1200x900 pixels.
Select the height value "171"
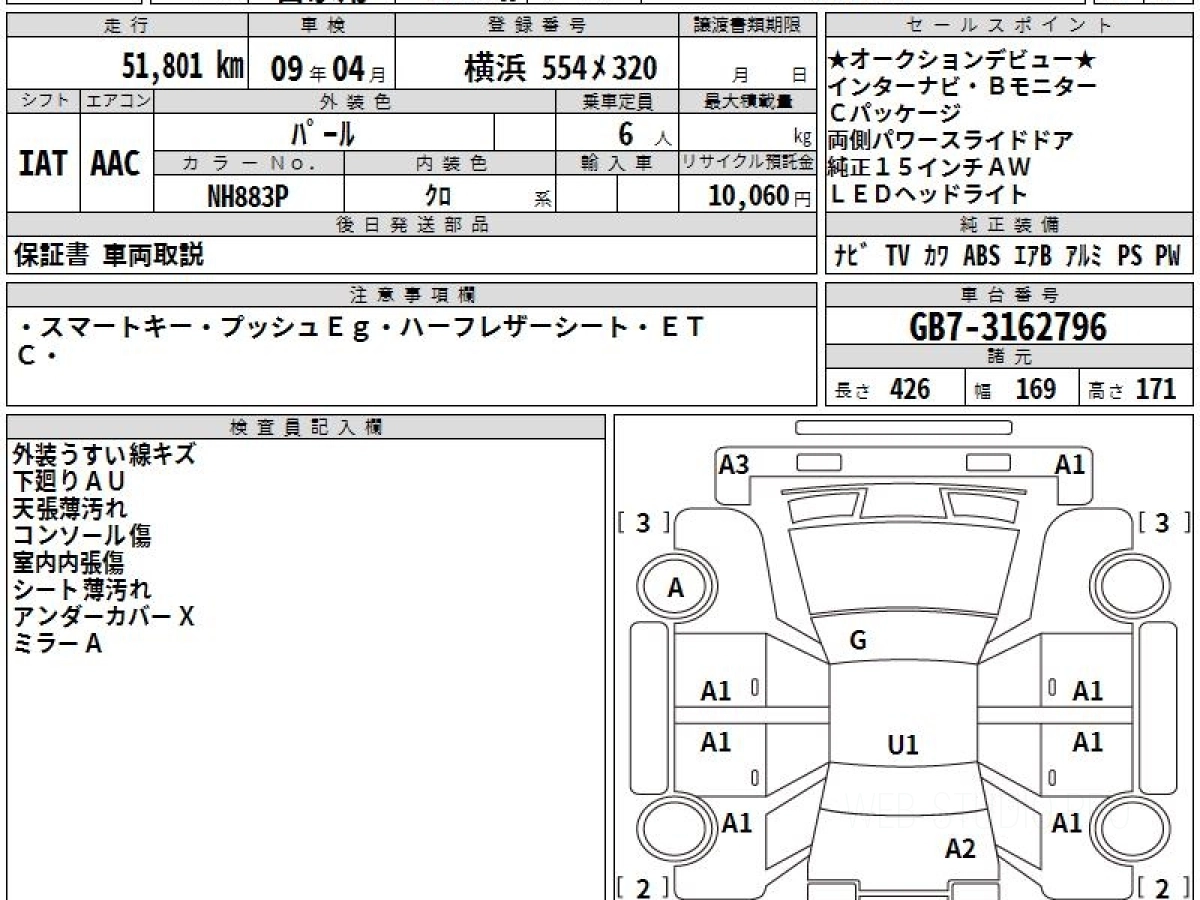click(x=1156, y=389)
